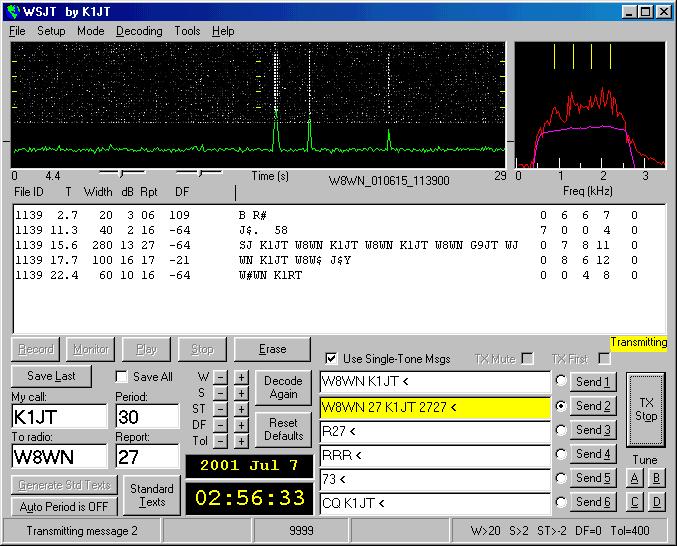Click Tune button B
Screen dimensions: 677x546
[x=656, y=478]
